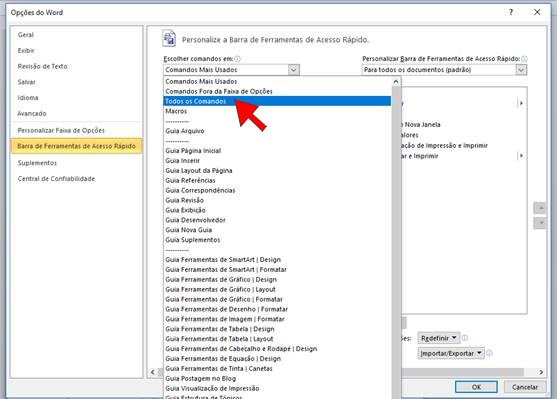Choose Guia Arquivo option

click(x=277, y=131)
